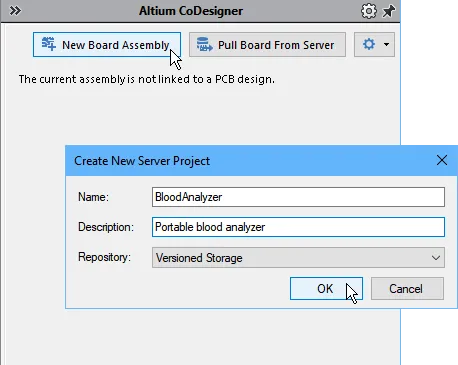
Task: Click the Altium CoDesigner panel title
Action: [x=191, y=11]
